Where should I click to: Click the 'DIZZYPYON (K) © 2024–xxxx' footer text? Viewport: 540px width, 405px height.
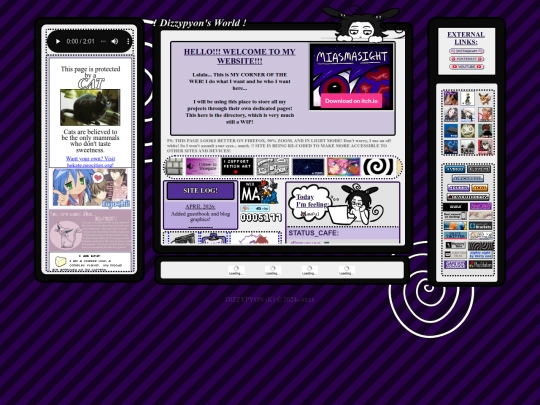tap(270, 299)
